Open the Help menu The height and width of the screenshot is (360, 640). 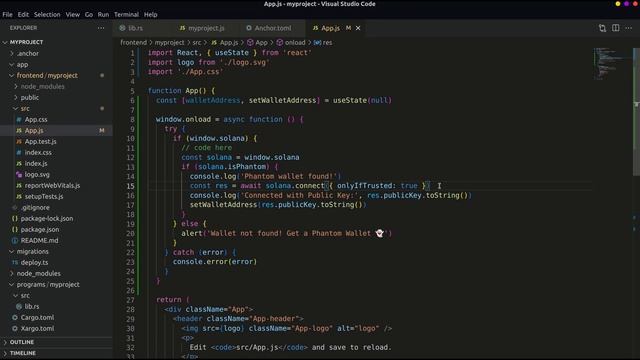(151, 14)
